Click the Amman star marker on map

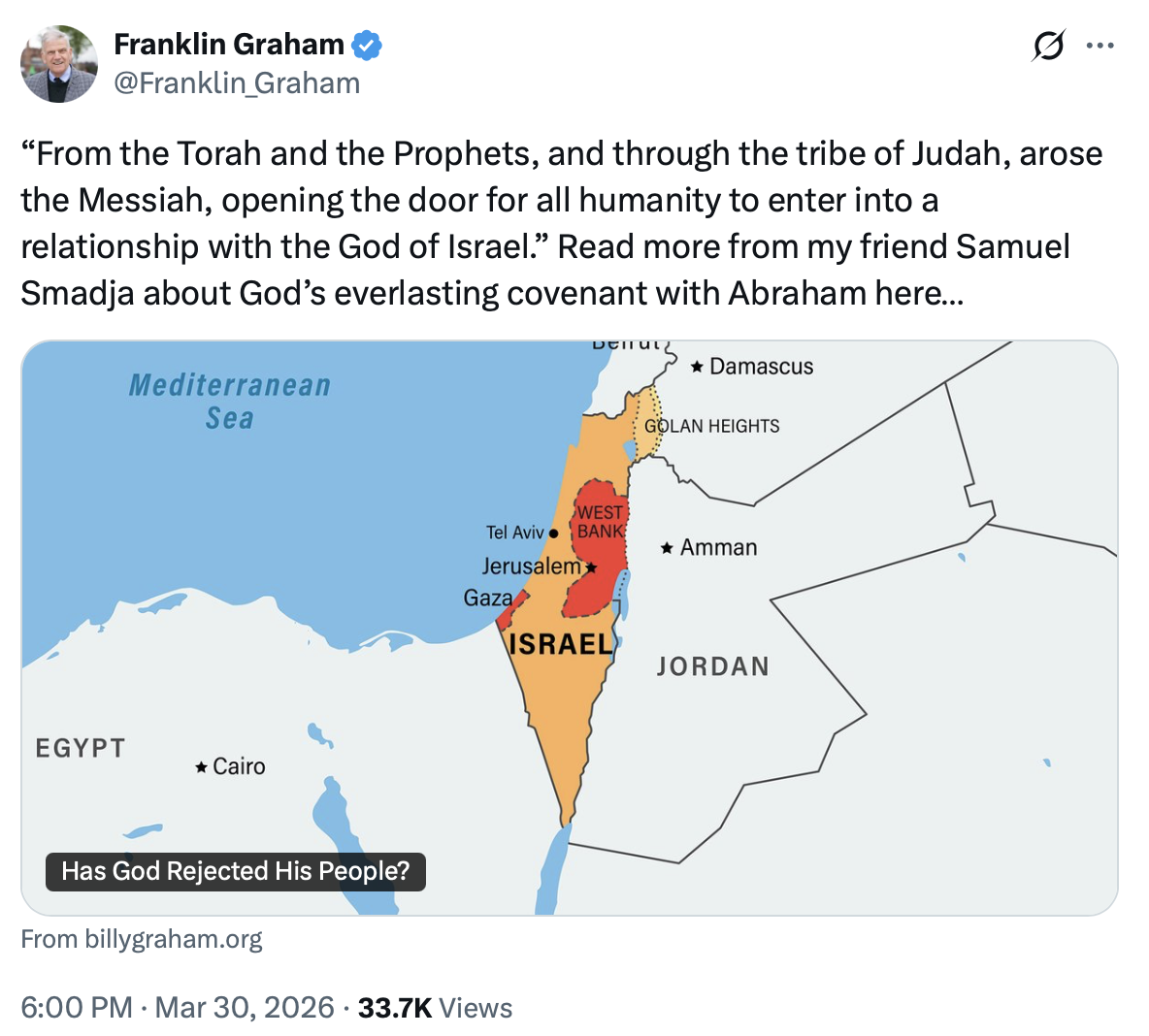(x=667, y=548)
